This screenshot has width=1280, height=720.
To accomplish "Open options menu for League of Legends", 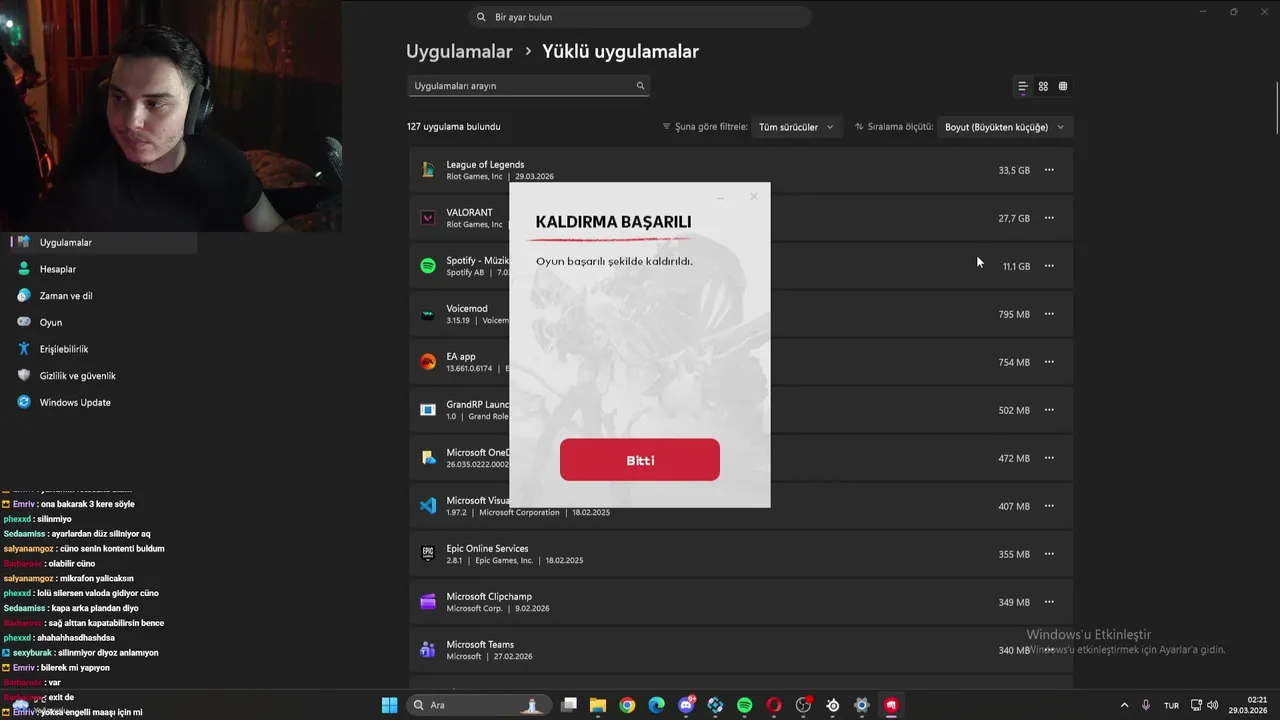I will tap(1049, 170).
